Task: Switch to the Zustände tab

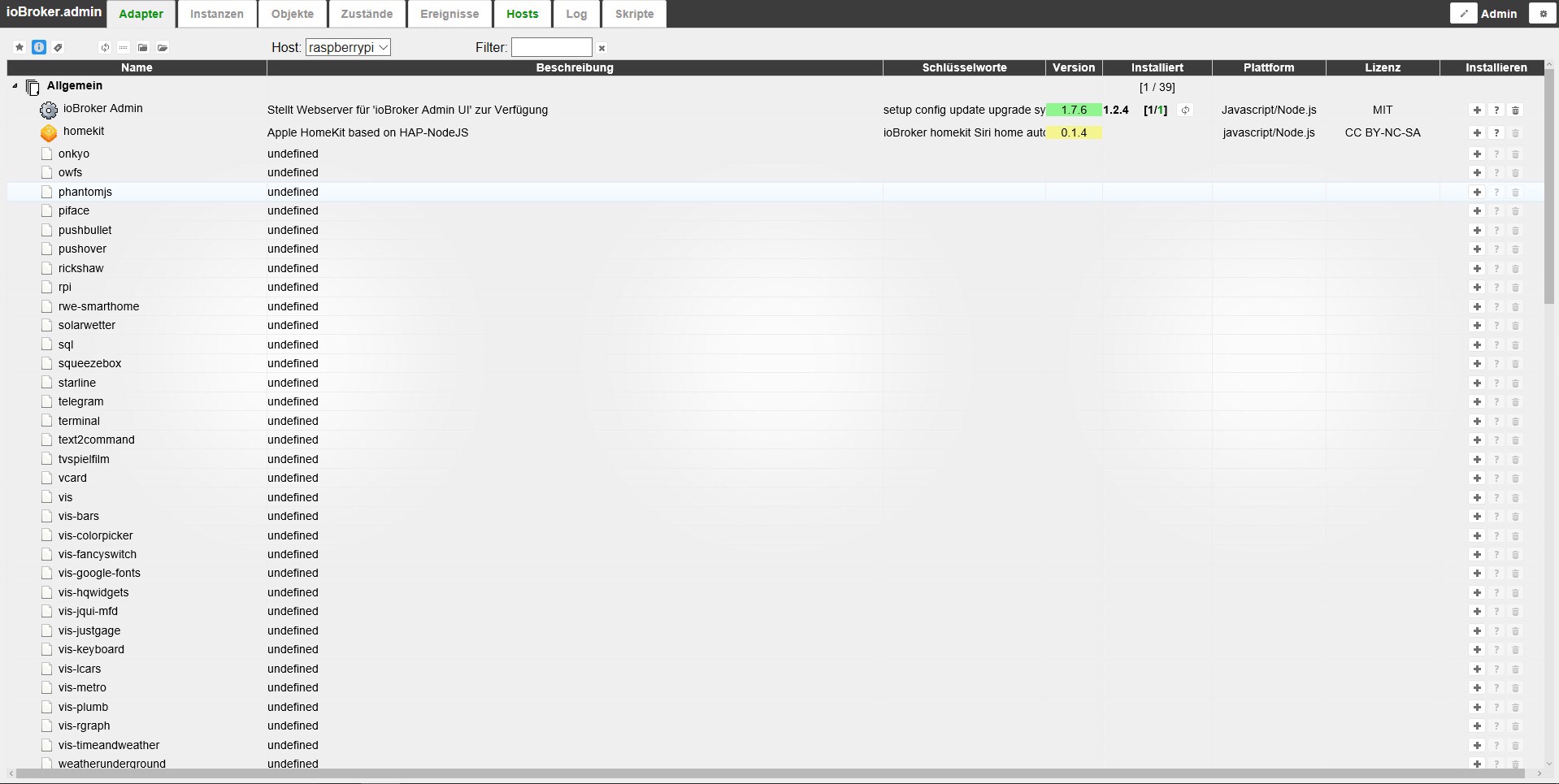Action: pos(367,14)
